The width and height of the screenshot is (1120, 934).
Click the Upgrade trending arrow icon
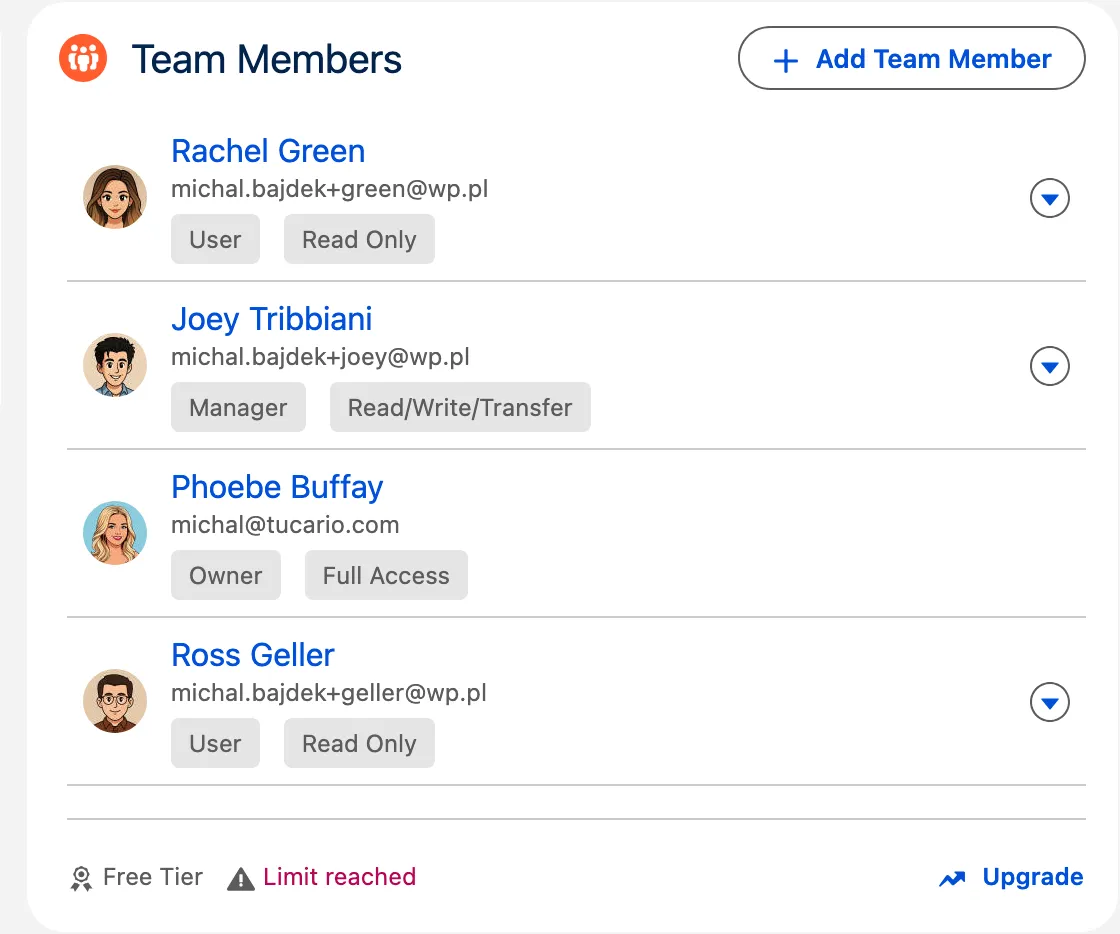pyautogui.click(x=952, y=878)
